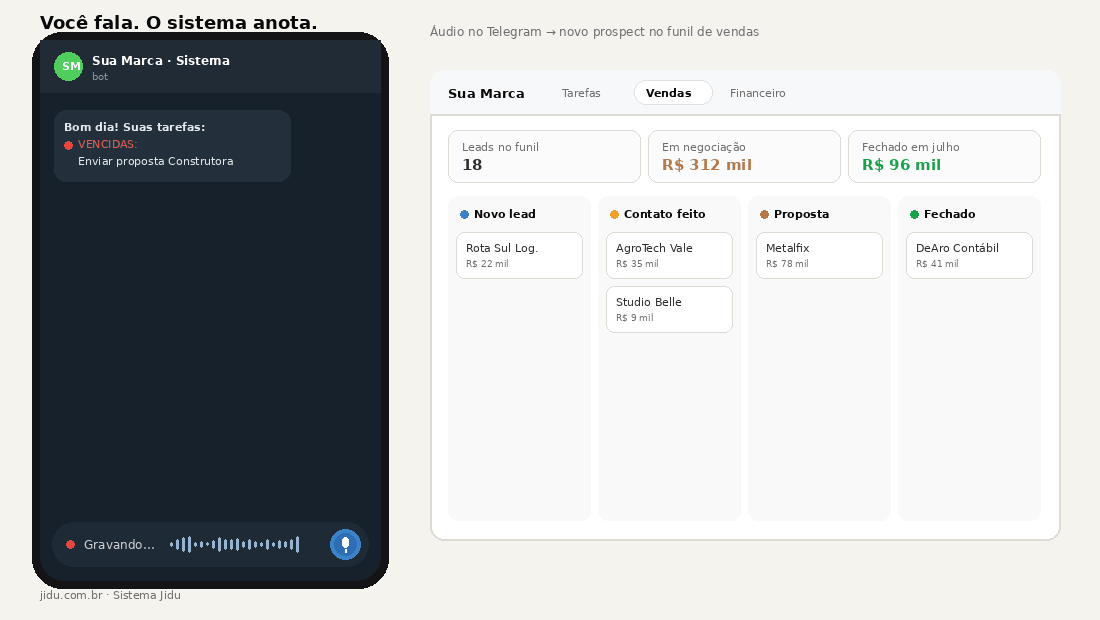Click the R$ 35 mil amount

click(x=637, y=264)
